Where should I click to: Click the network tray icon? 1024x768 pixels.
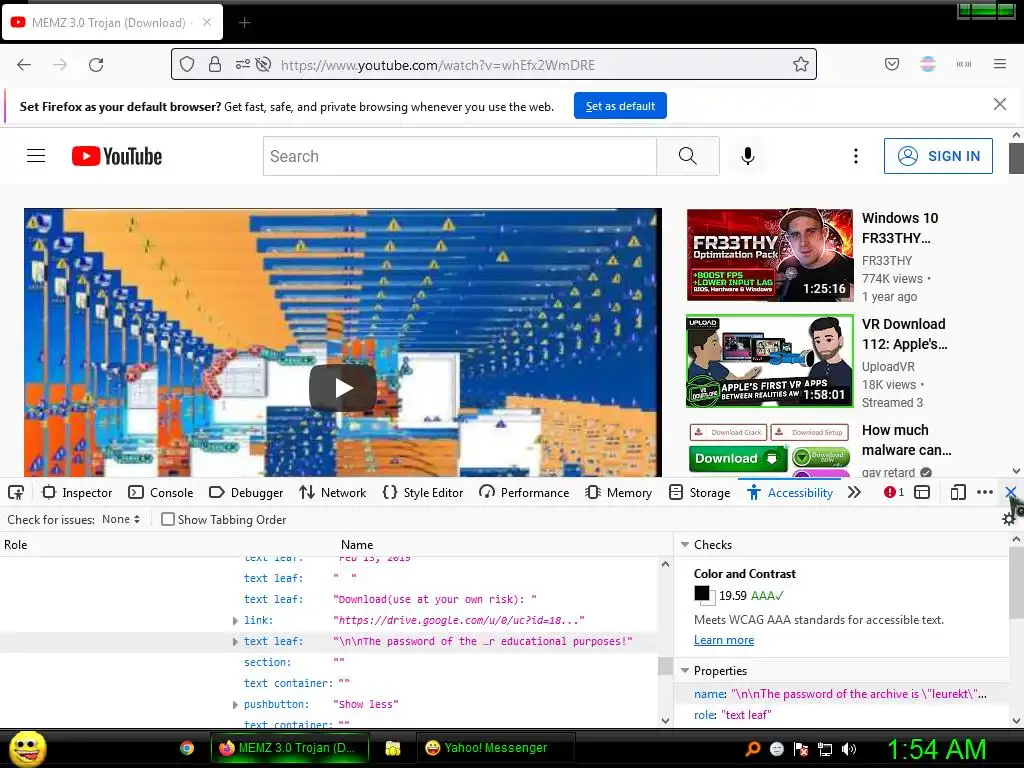pyautogui.click(x=825, y=749)
